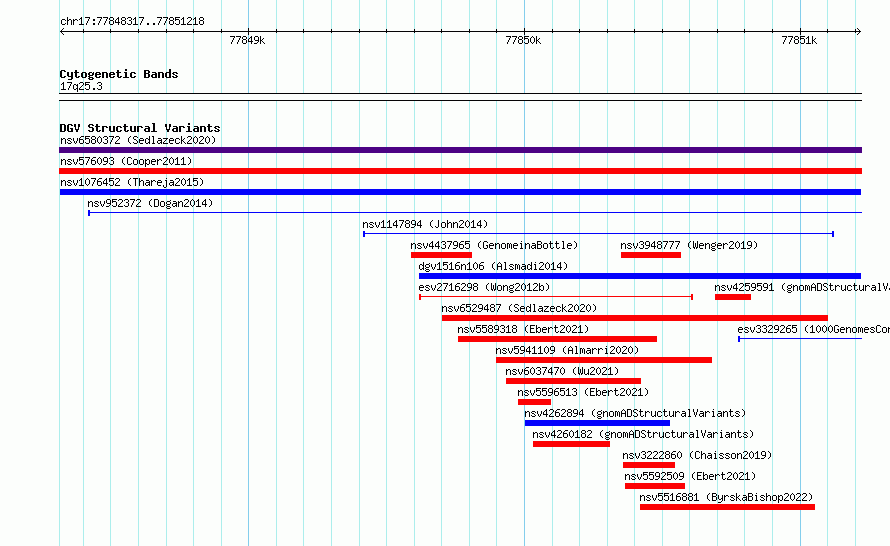Click the esv3329265 1000Genomes label
Image resolution: width=890 pixels, height=546 pixels.
point(813,329)
